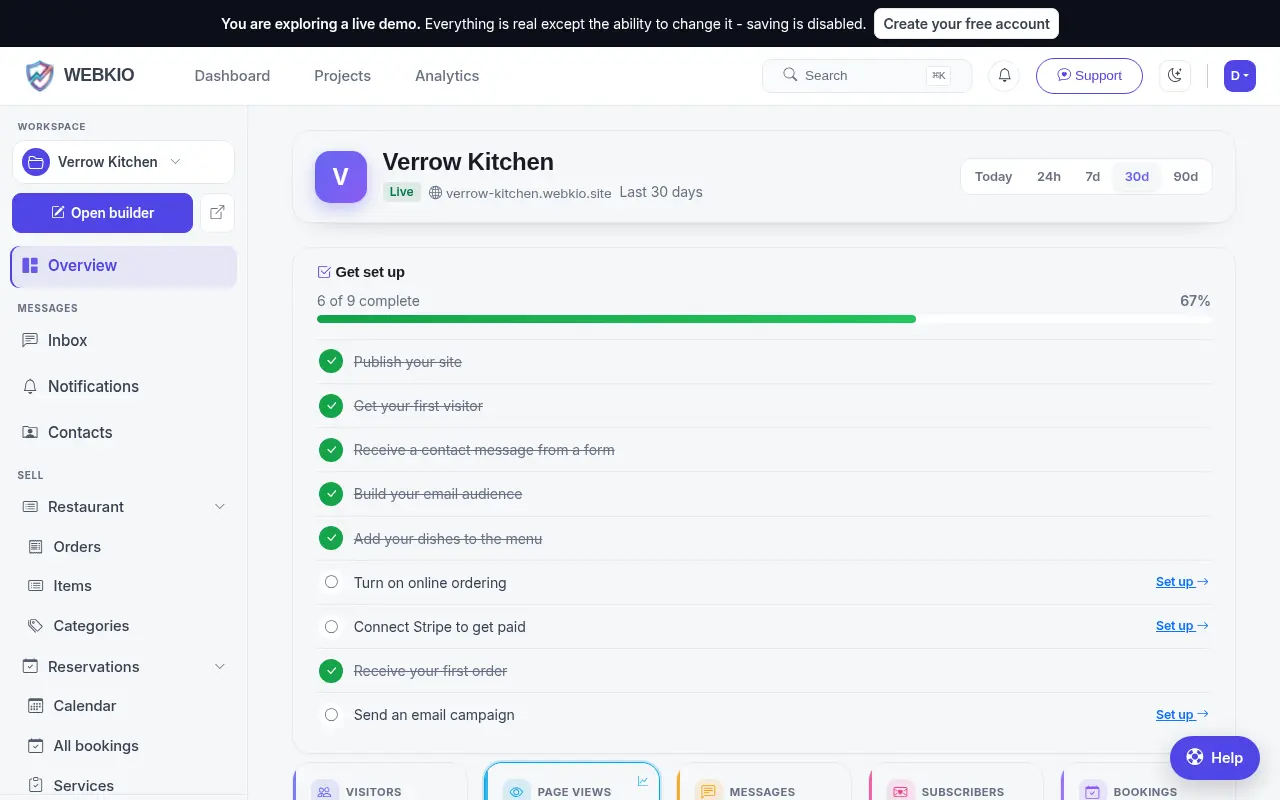Click the Reservations calendar icon
Viewport: 1280px width, 800px height.
coord(30,667)
